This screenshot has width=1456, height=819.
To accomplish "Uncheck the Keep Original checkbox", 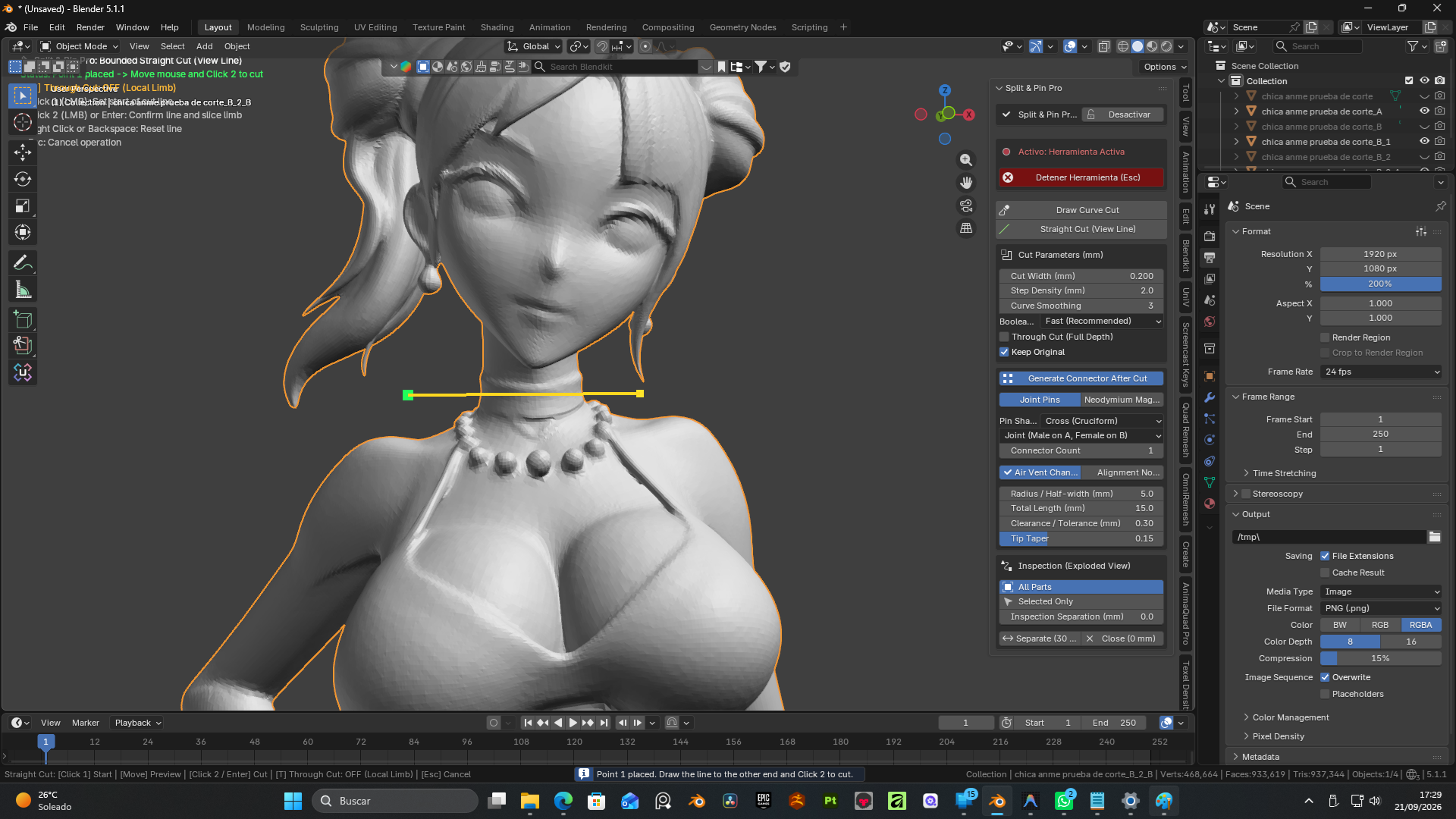I will click(x=1004, y=352).
